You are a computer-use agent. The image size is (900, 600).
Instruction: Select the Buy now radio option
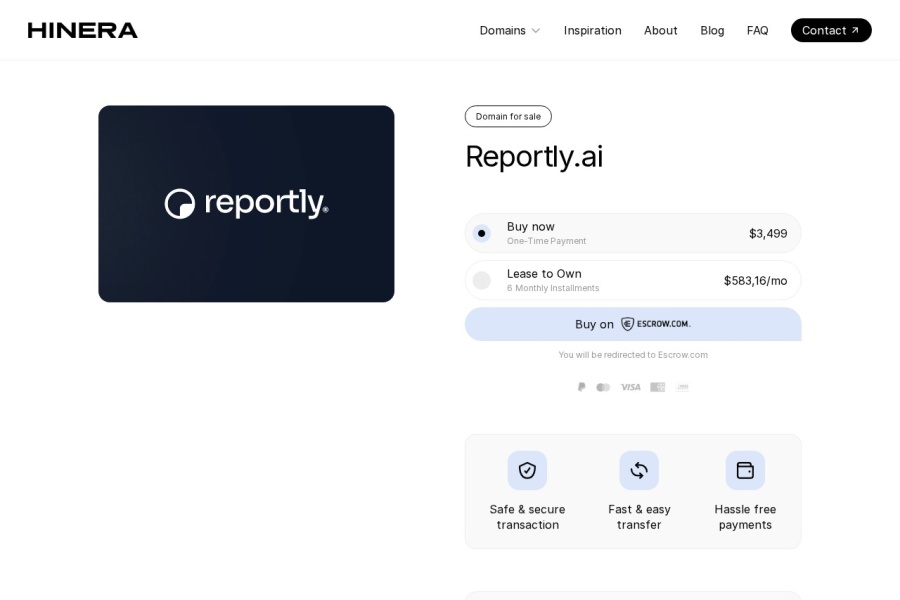pos(482,234)
